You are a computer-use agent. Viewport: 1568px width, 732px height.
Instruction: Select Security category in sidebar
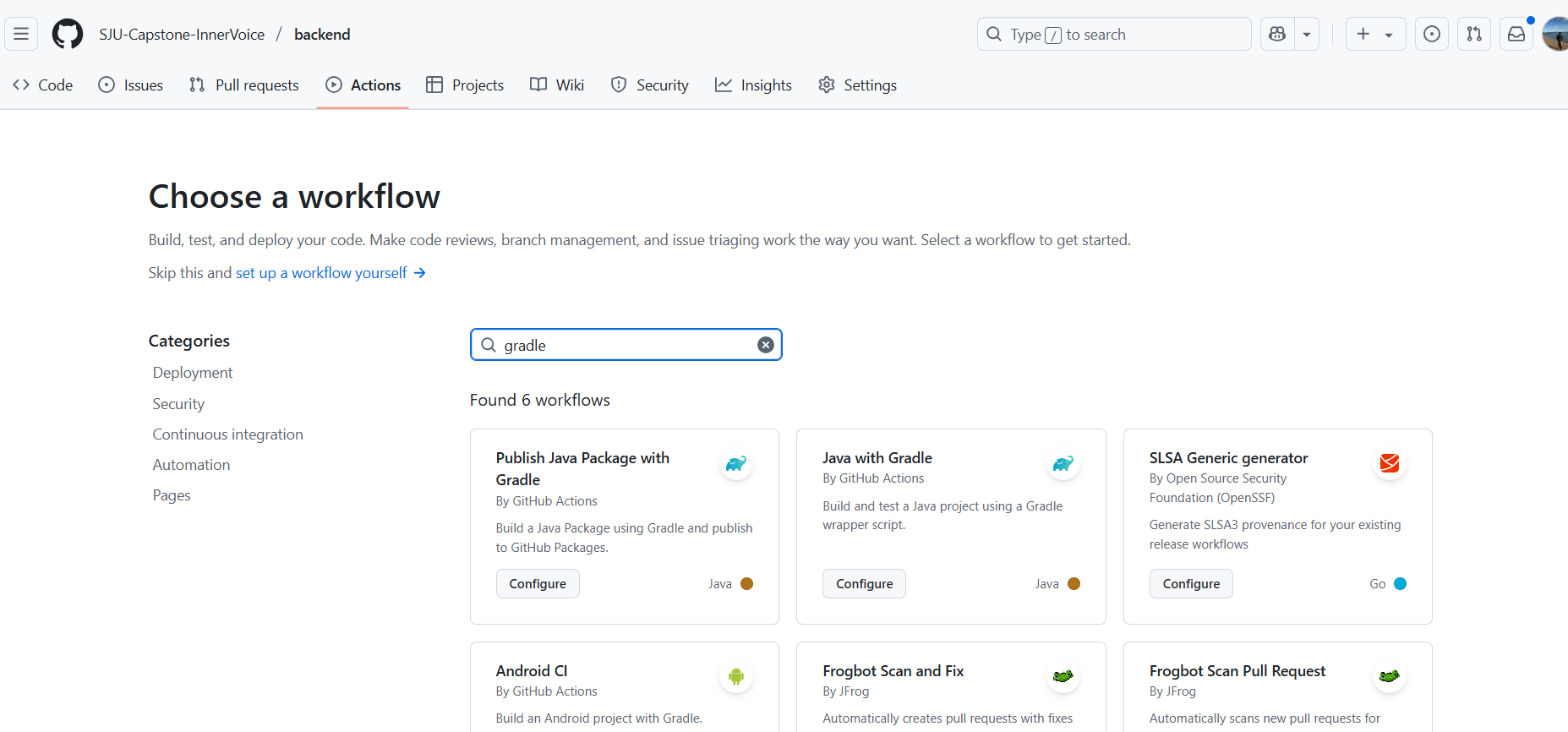(178, 404)
